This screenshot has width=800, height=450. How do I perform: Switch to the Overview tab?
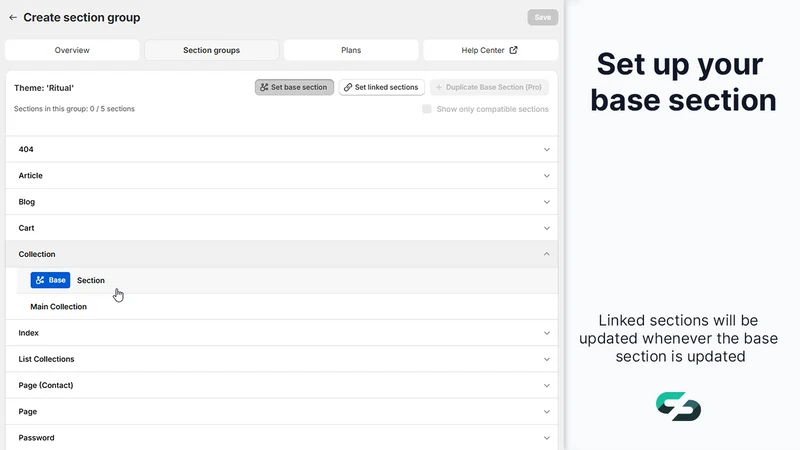coord(72,50)
